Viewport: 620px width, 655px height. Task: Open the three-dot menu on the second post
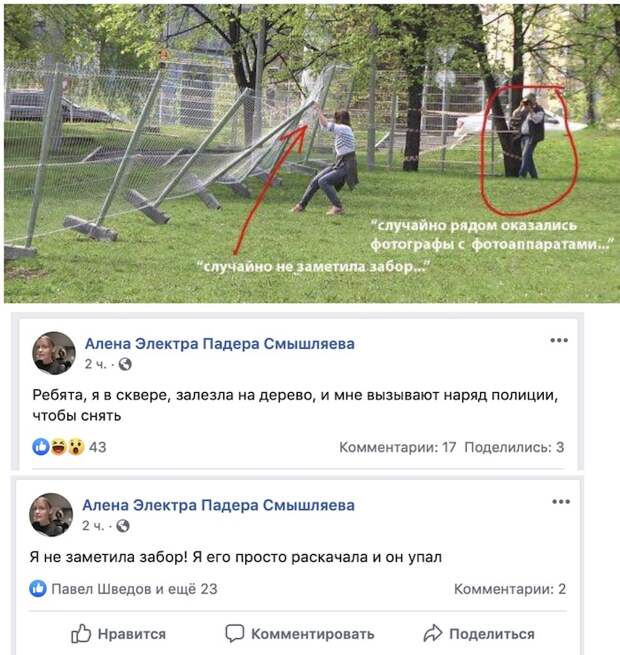click(561, 501)
